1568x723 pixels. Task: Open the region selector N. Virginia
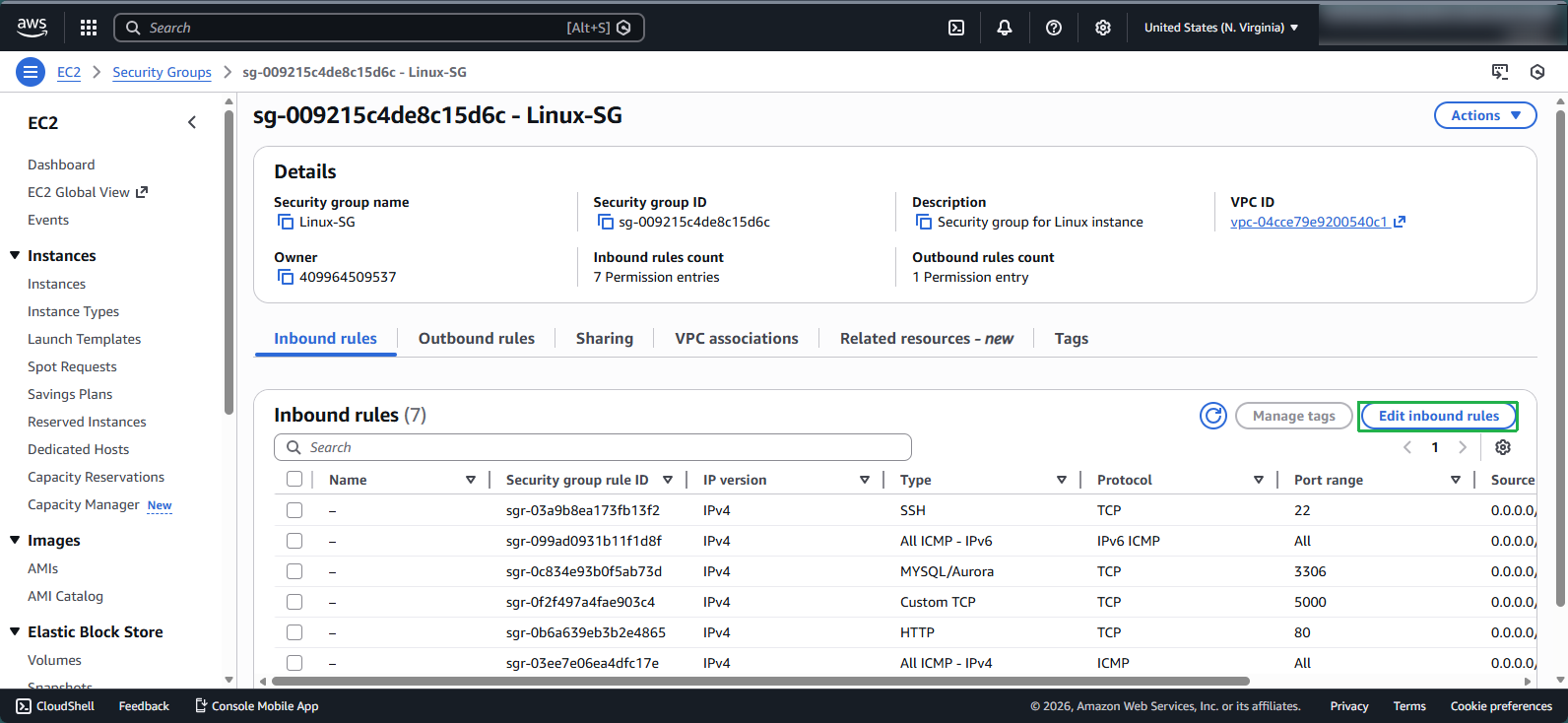[1221, 28]
